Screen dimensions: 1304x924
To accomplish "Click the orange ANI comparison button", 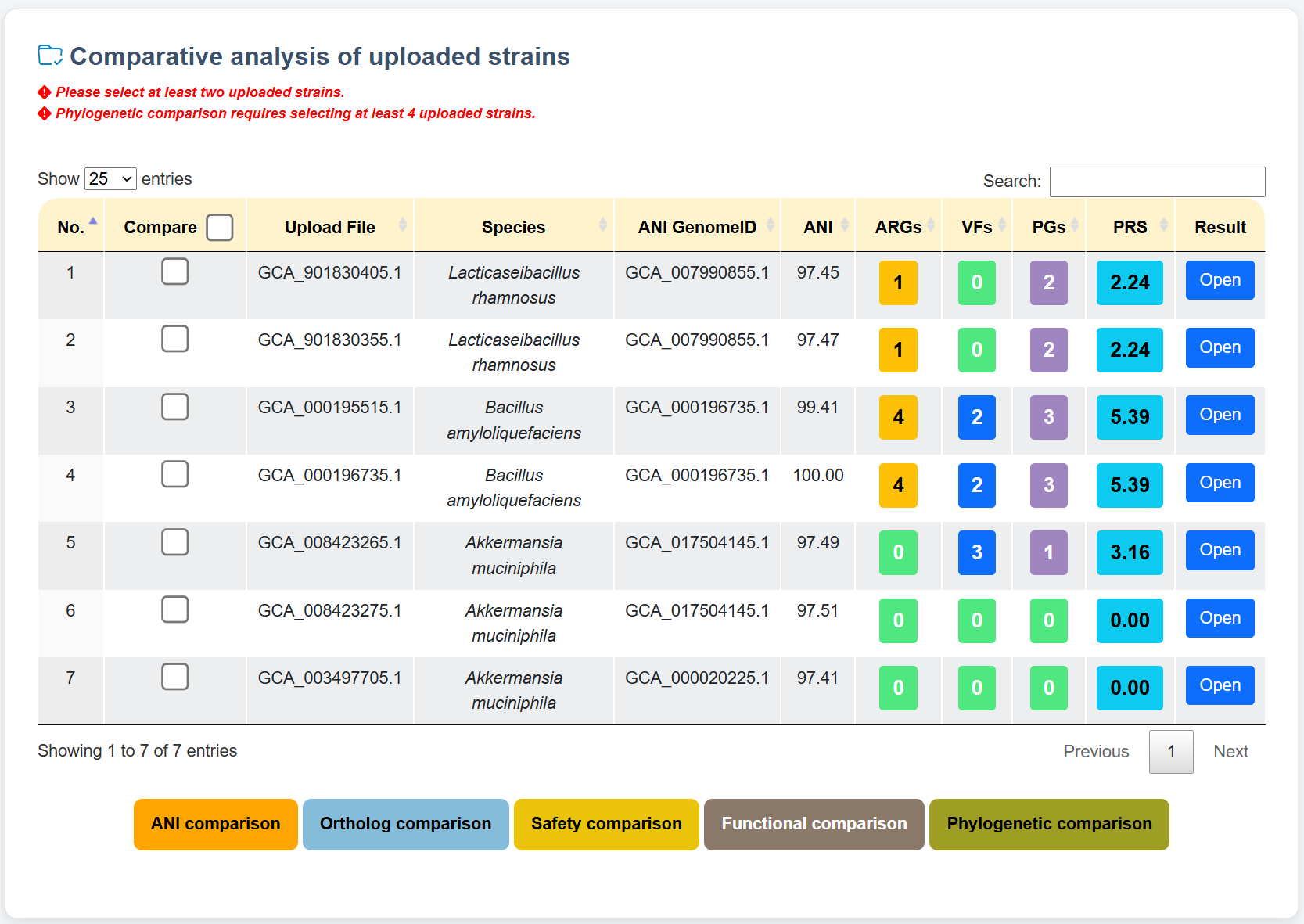I will (x=215, y=825).
